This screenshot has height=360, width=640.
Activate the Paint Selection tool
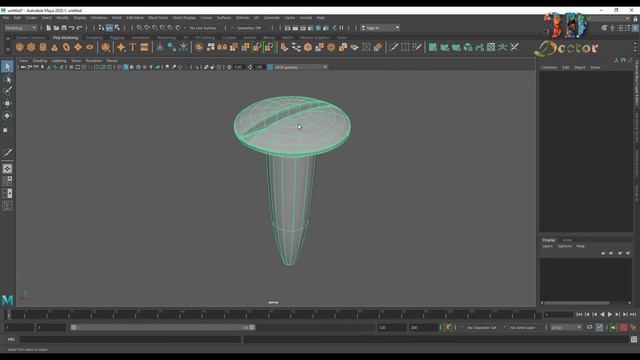click(x=7, y=91)
